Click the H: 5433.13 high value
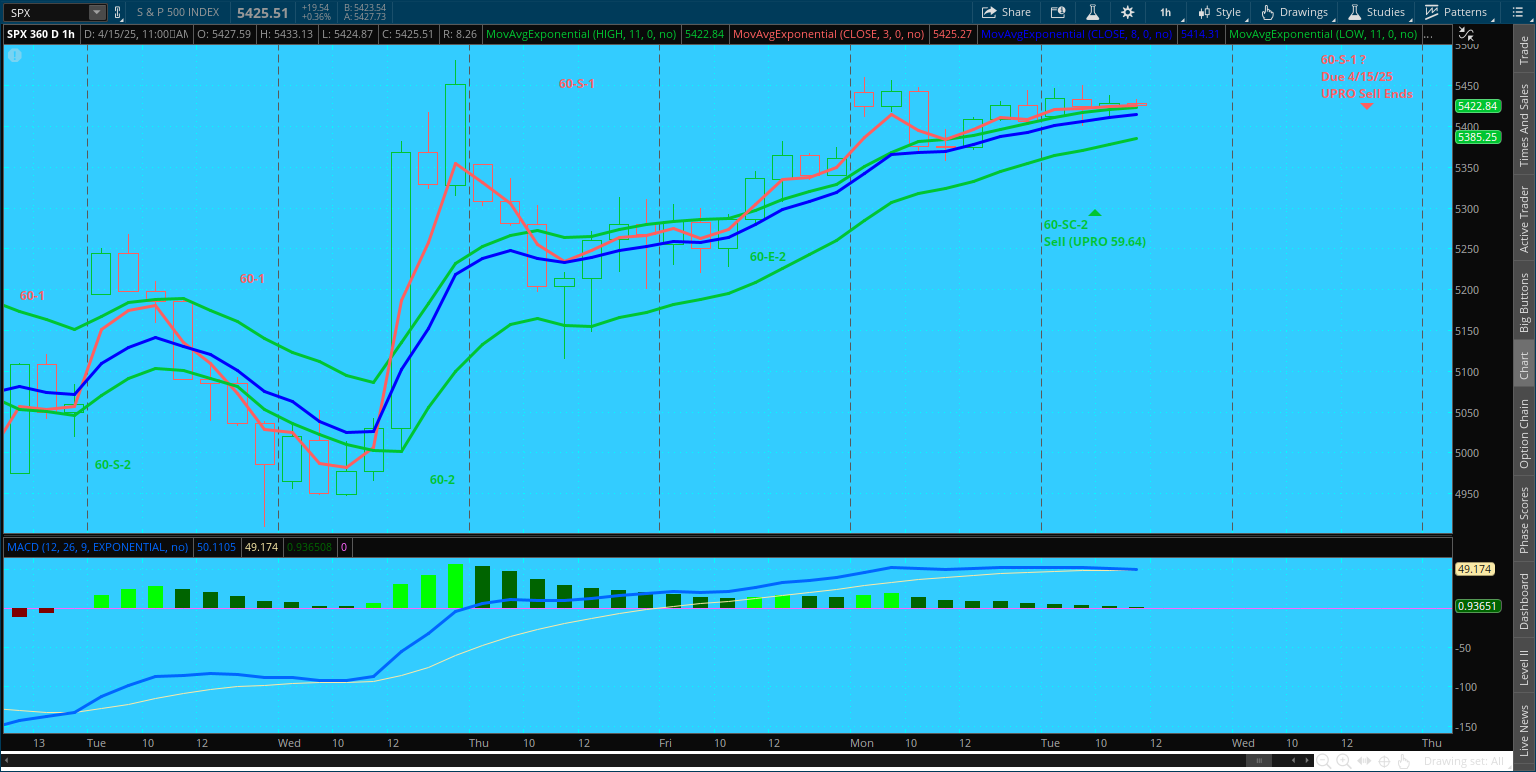The width and height of the screenshot is (1536, 772). tap(286, 34)
